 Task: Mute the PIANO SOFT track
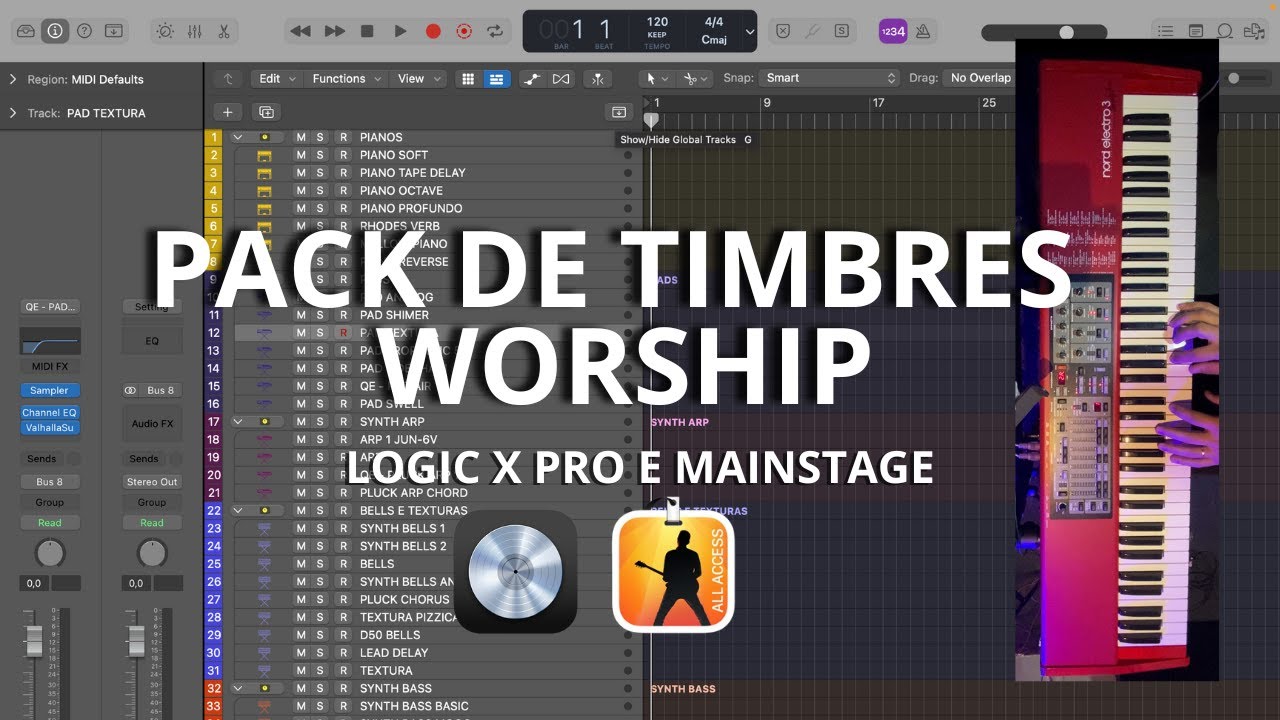click(x=300, y=155)
